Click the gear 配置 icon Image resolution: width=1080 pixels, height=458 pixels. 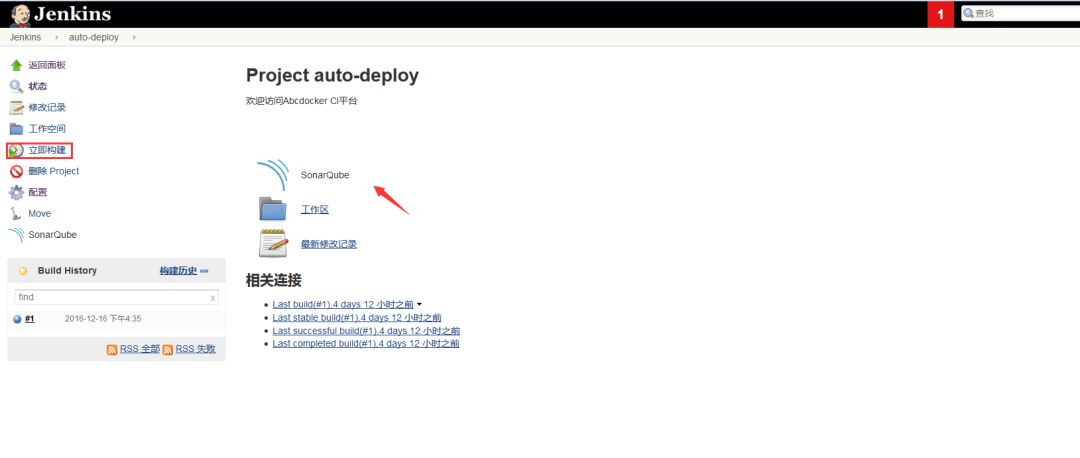click(x=17, y=192)
